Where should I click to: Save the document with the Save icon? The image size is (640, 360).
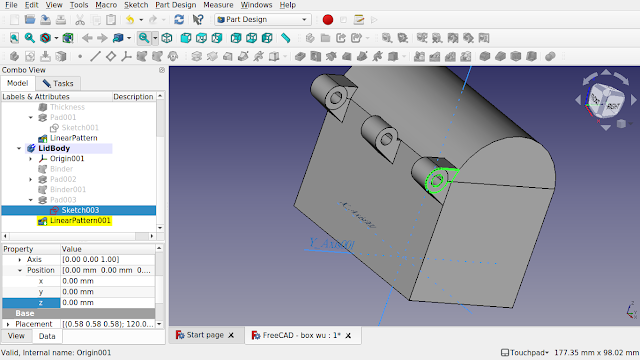[45, 20]
